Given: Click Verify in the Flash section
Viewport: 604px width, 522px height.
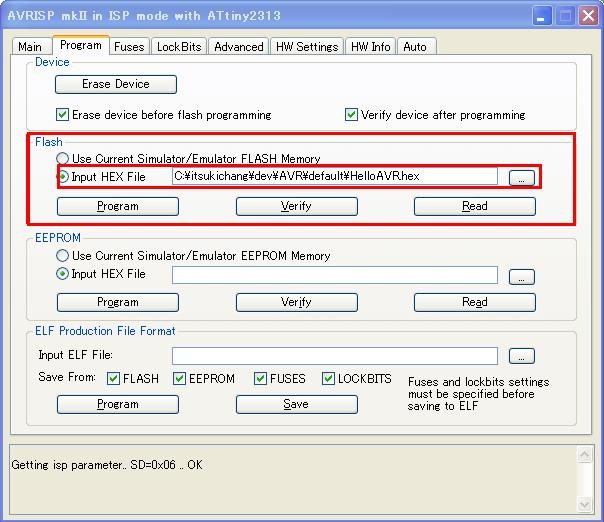Looking at the screenshot, I should (x=297, y=206).
